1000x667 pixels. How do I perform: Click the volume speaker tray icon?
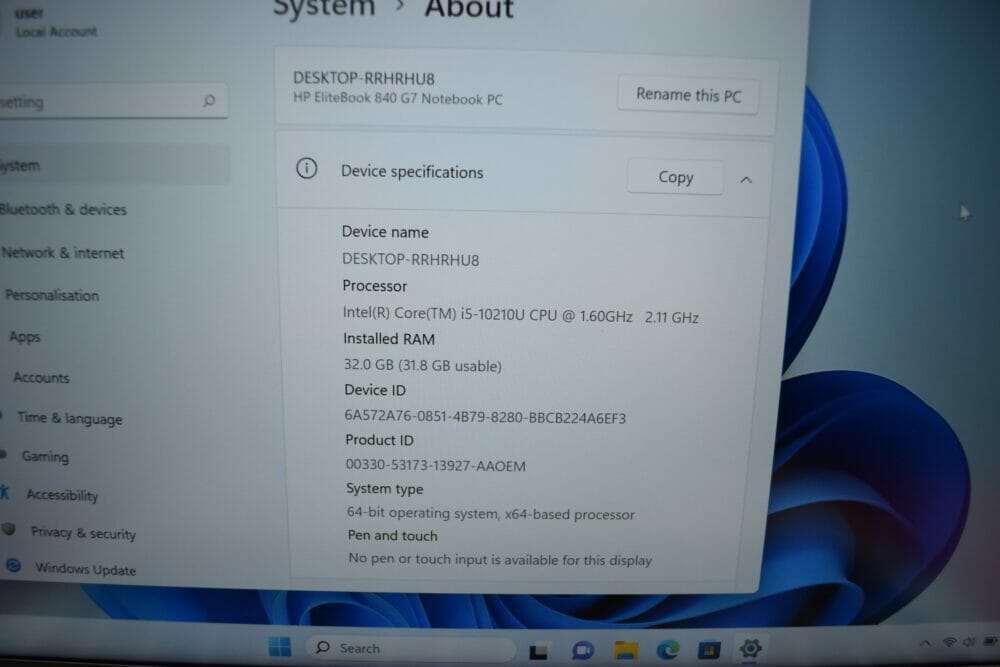[969, 642]
